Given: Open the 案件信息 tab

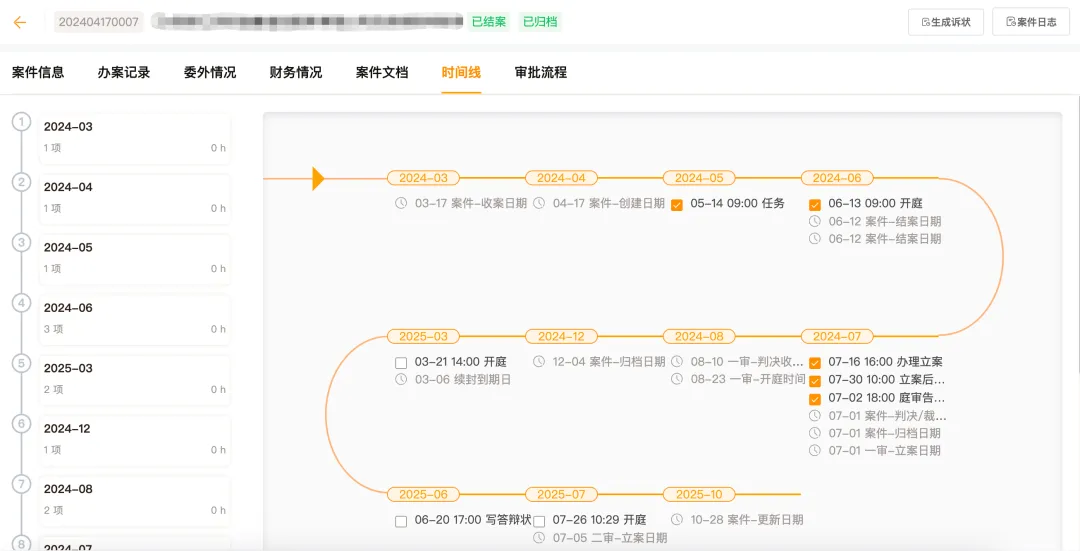Looking at the screenshot, I should tap(38, 72).
